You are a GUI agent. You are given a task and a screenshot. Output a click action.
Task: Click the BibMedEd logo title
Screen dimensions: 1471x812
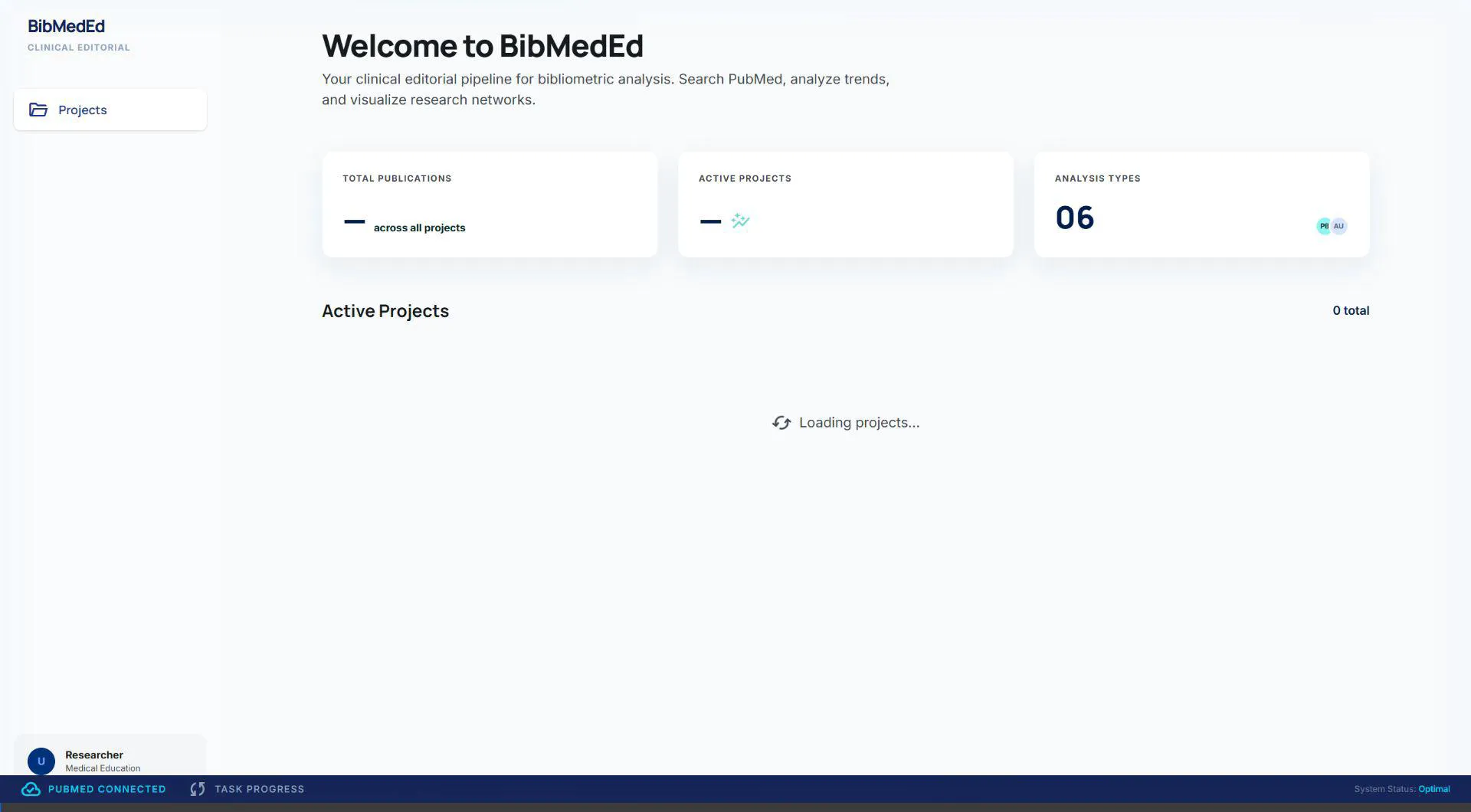66,26
